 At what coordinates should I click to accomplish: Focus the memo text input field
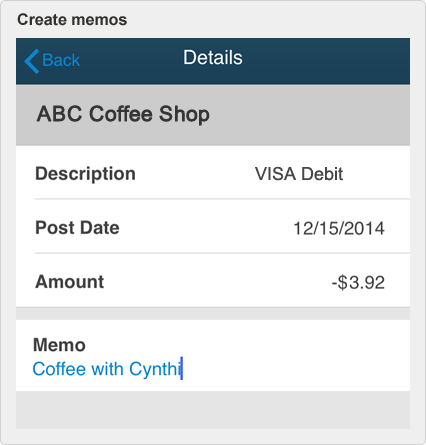[213, 369]
